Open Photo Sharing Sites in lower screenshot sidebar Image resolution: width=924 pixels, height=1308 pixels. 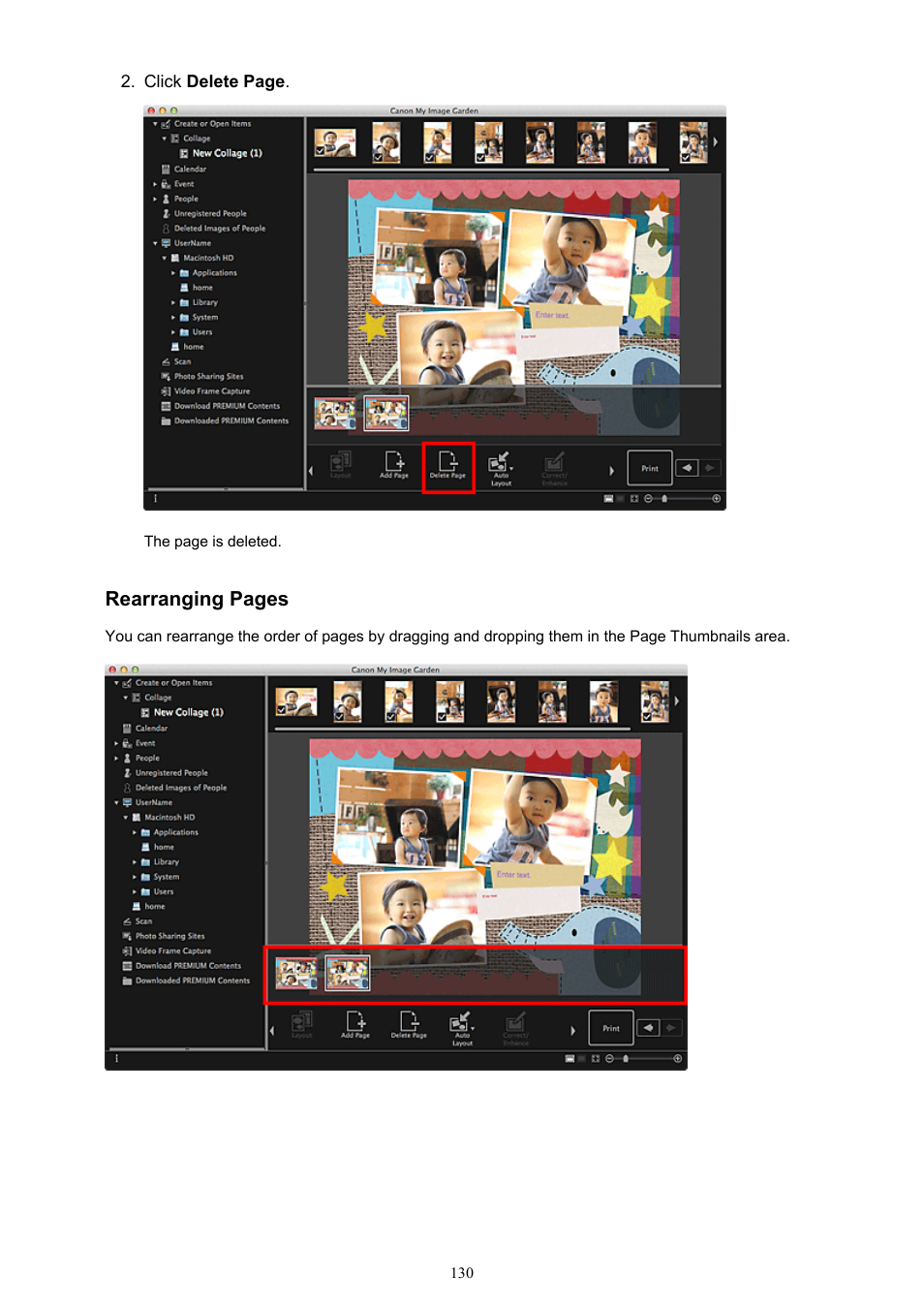(169, 936)
